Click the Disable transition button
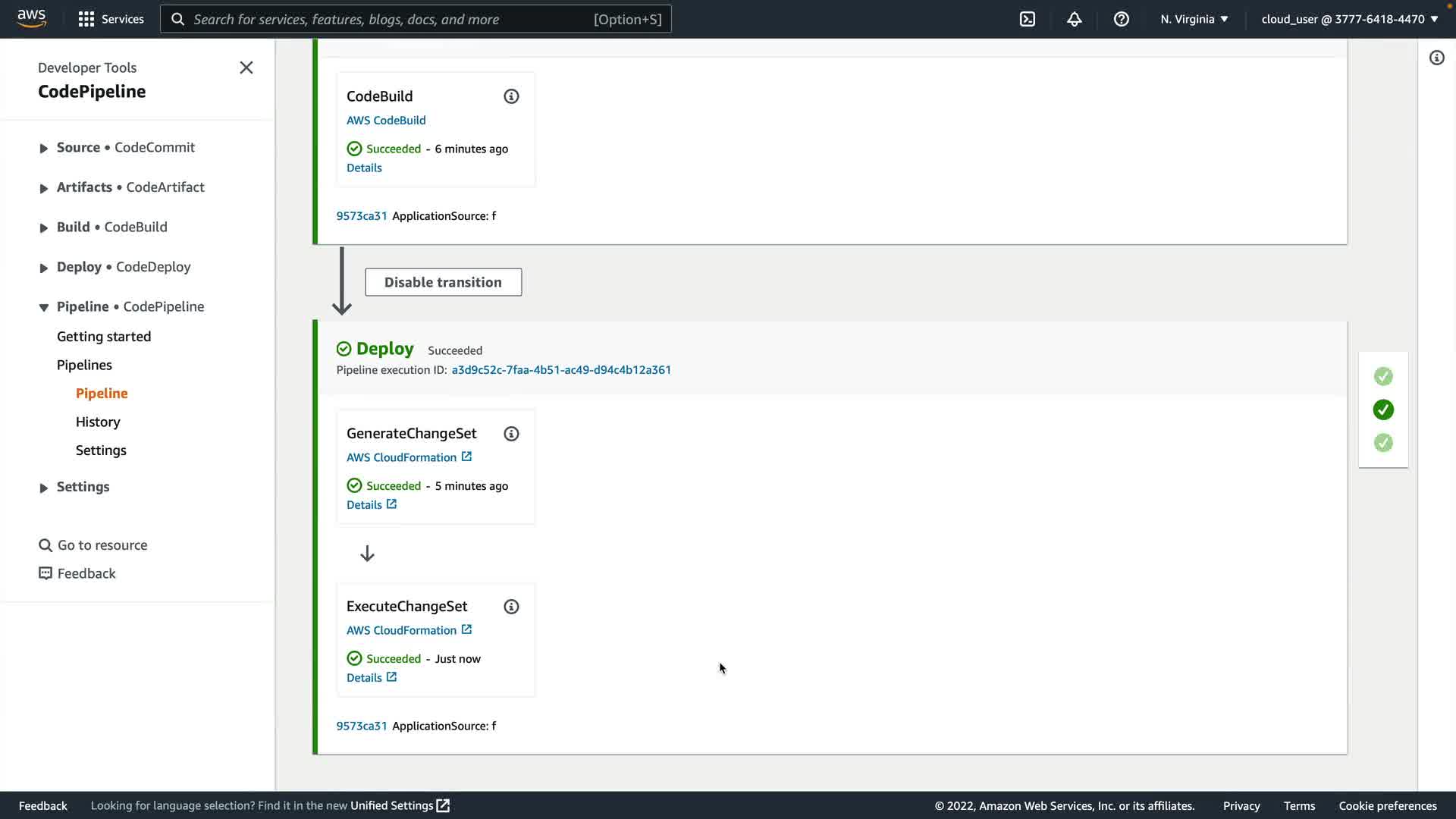 click(443, 282)
